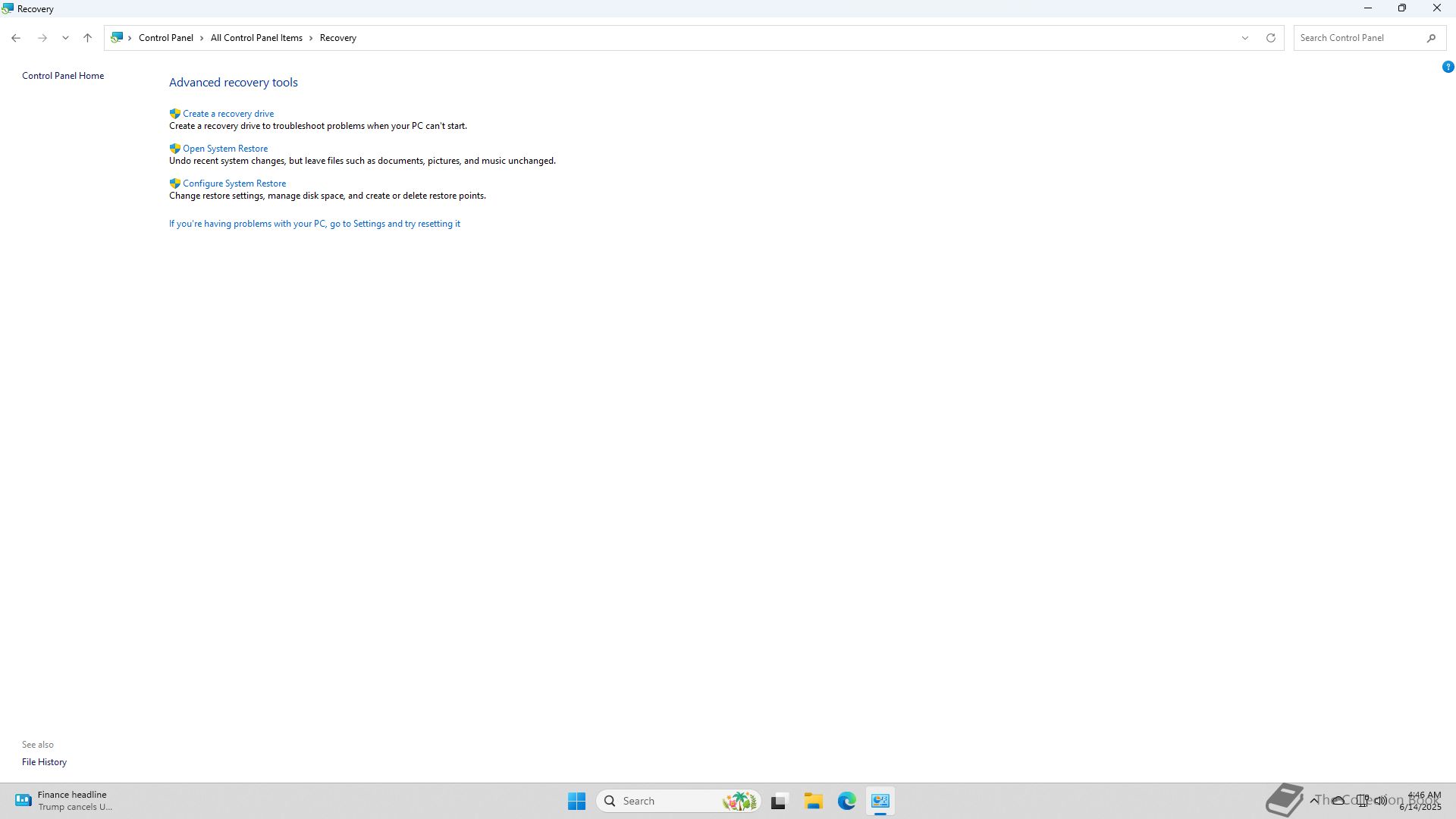
Task: Click the Search Control Panel field
Action: pos(1357,38)
